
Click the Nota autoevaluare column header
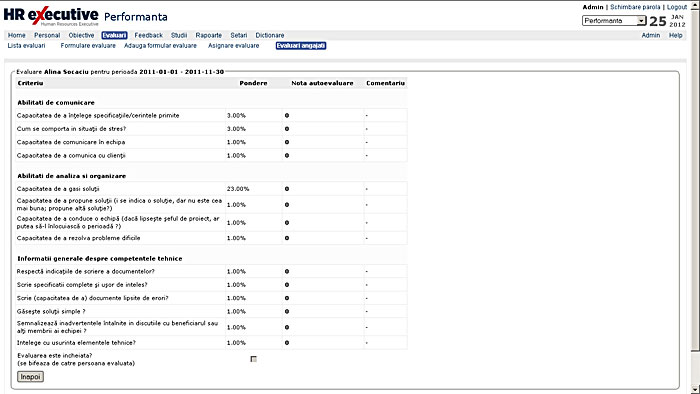pyautogui.click(x=322, y=83)
